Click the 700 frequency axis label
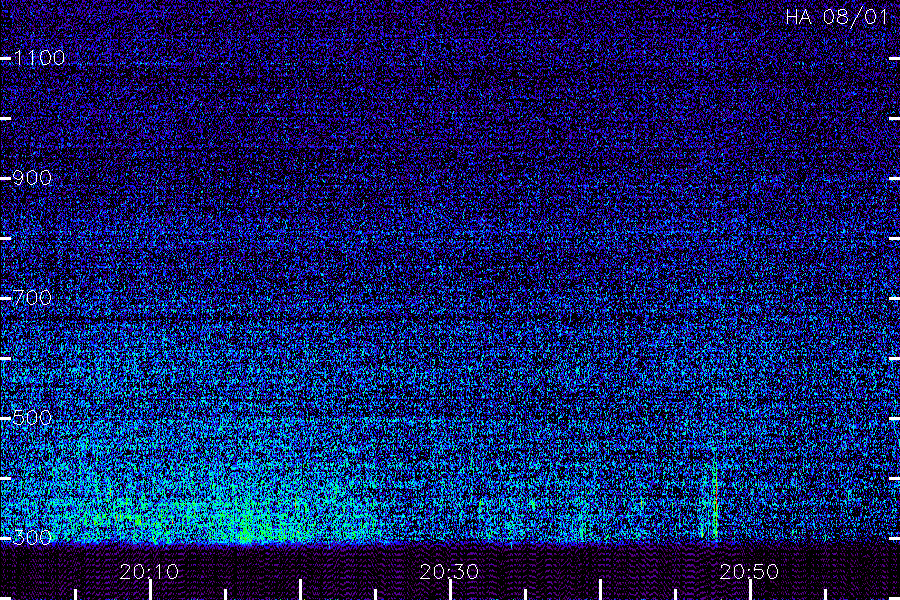900x600 pixels. (32, 298)
